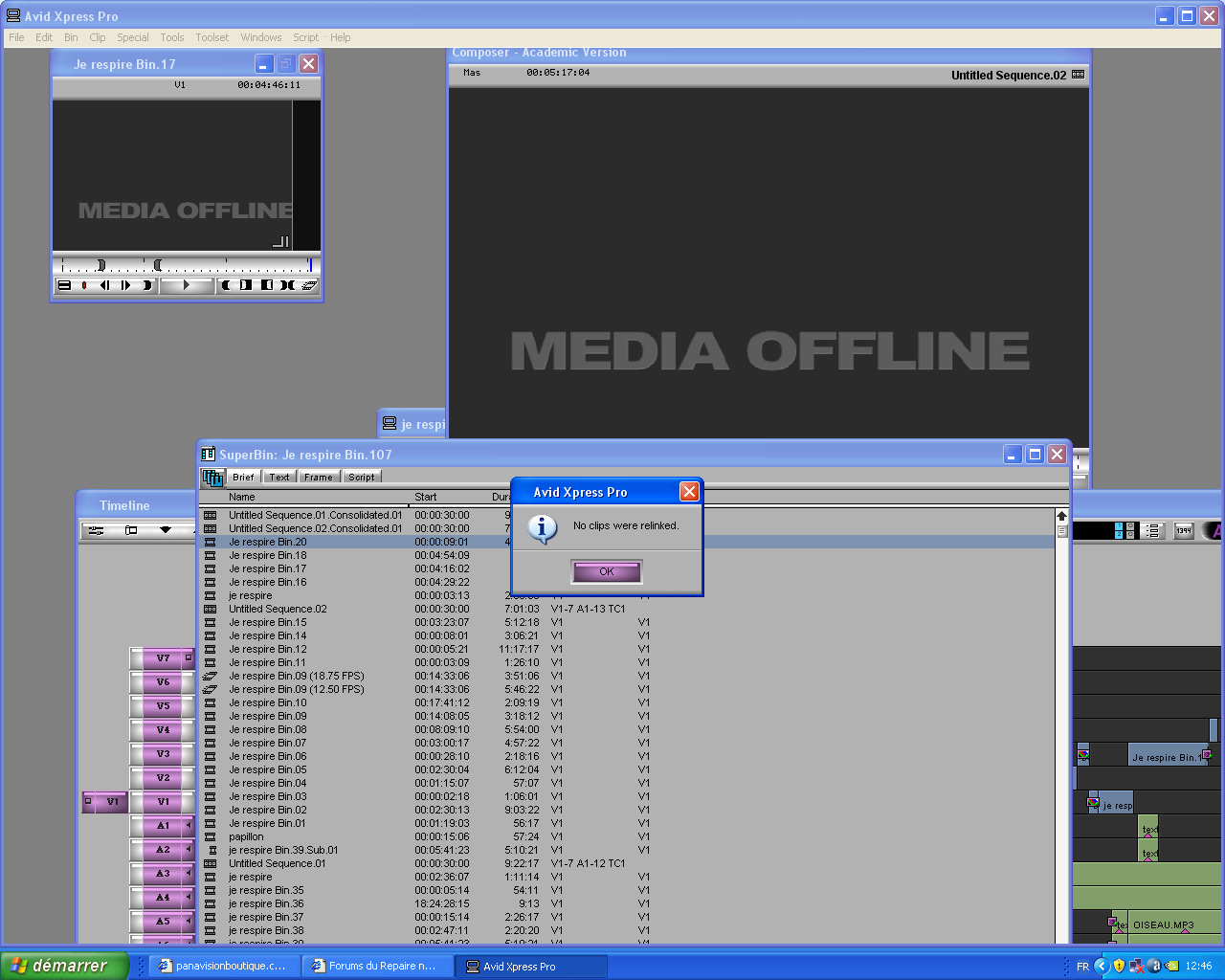
Task: Toggle A4 audio monitor speaker icon
Action: pos(189,897)
